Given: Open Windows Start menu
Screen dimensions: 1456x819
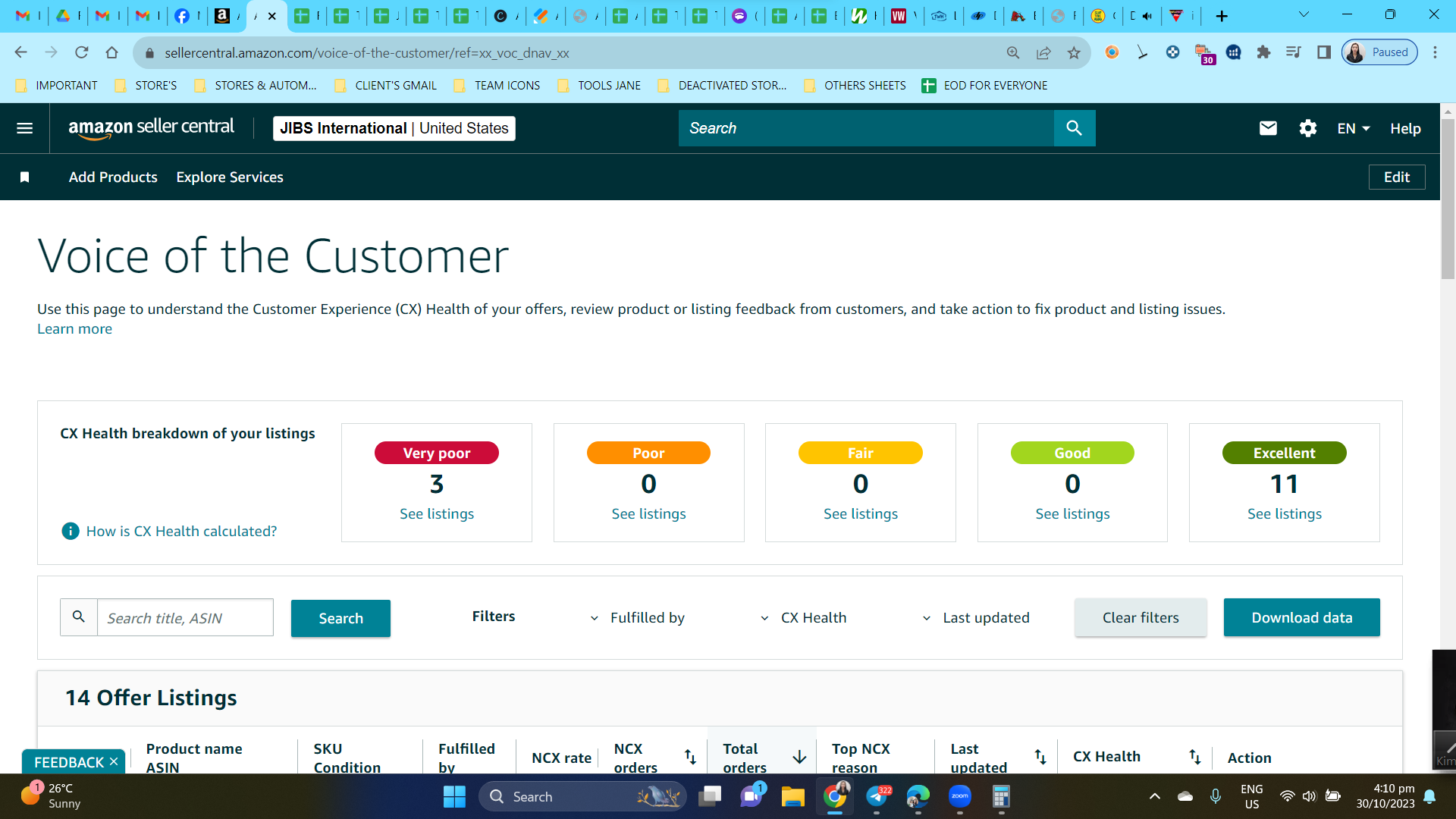Looking at the screenshot, I should [454, 796].
